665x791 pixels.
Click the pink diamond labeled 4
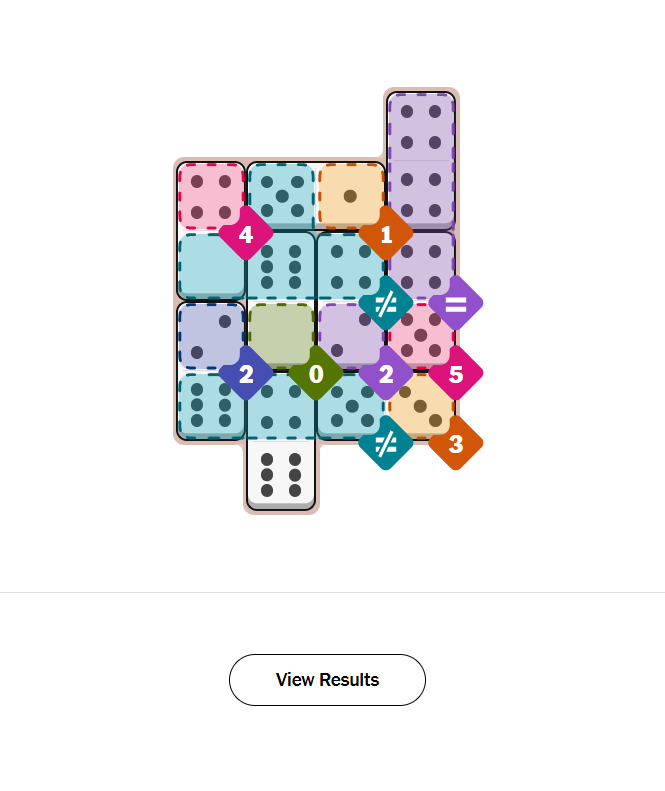246,235
